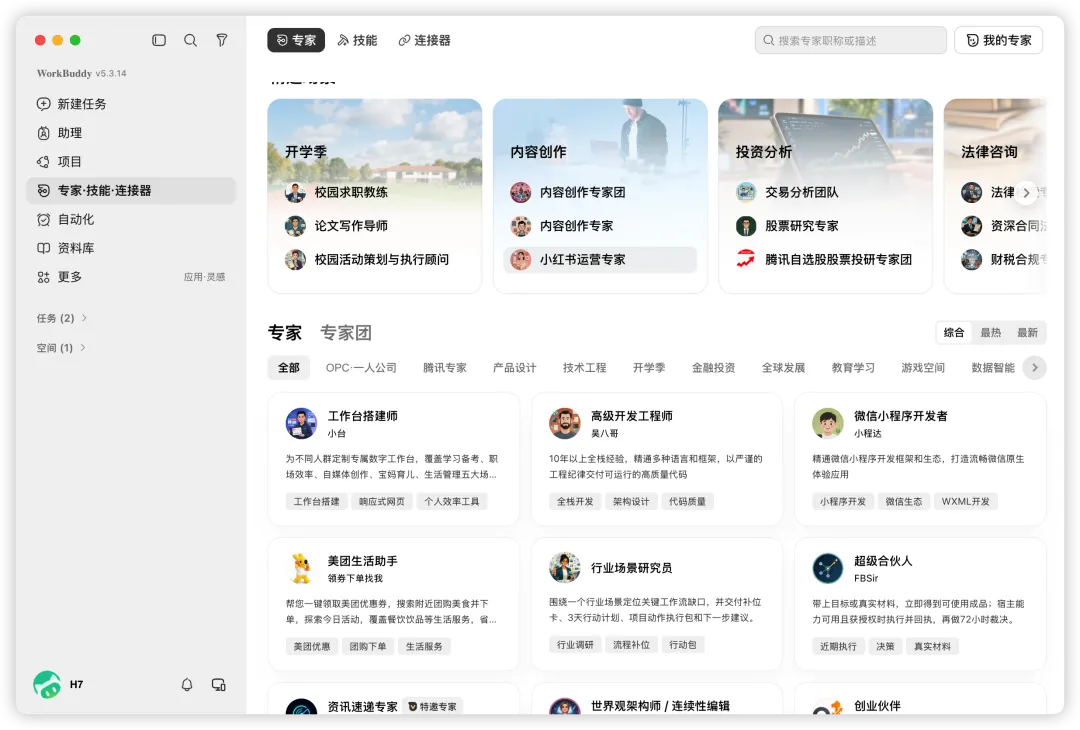
Task: Sort experts by 最热
Action: [990, 333]
